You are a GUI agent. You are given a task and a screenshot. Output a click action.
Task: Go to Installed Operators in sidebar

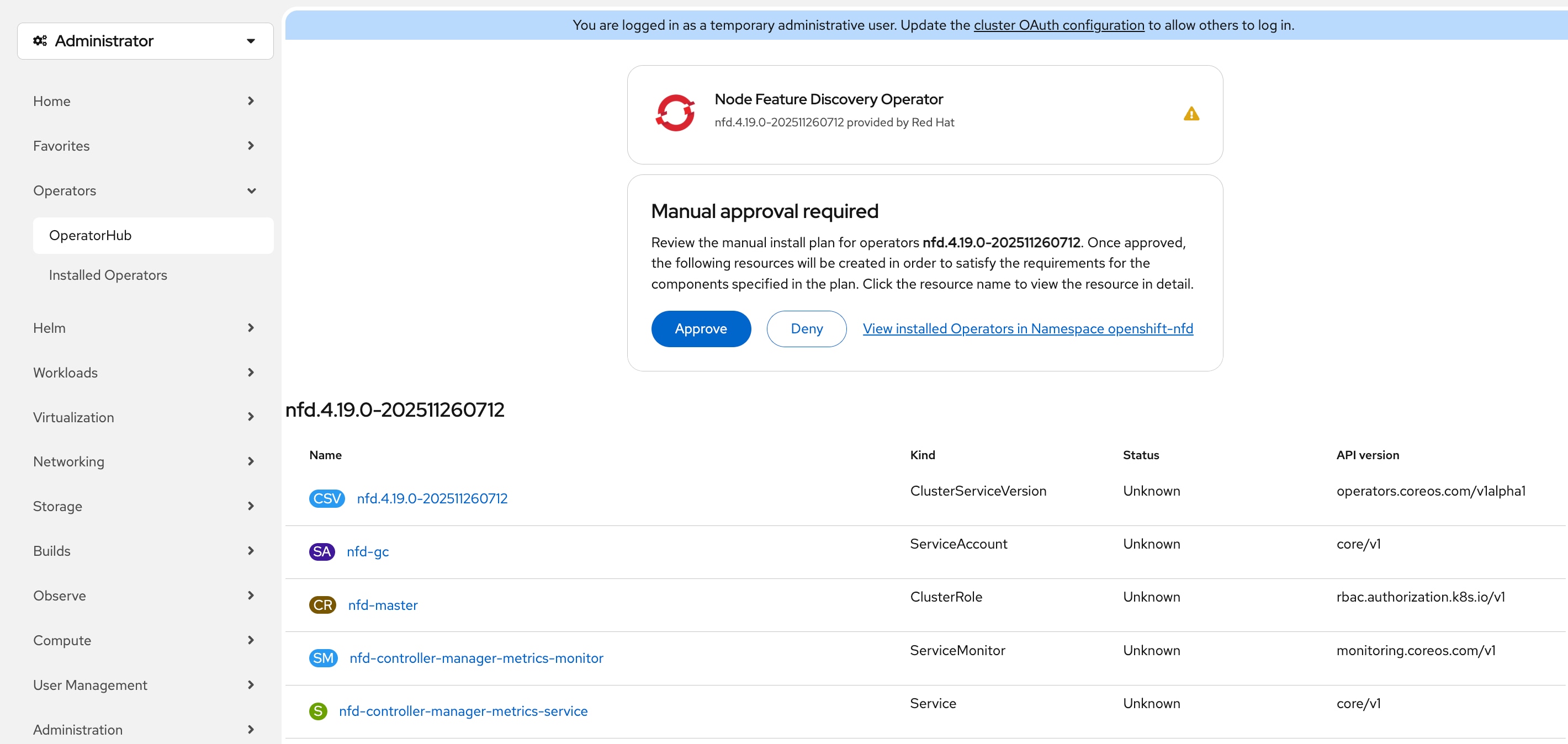point(153,275)
